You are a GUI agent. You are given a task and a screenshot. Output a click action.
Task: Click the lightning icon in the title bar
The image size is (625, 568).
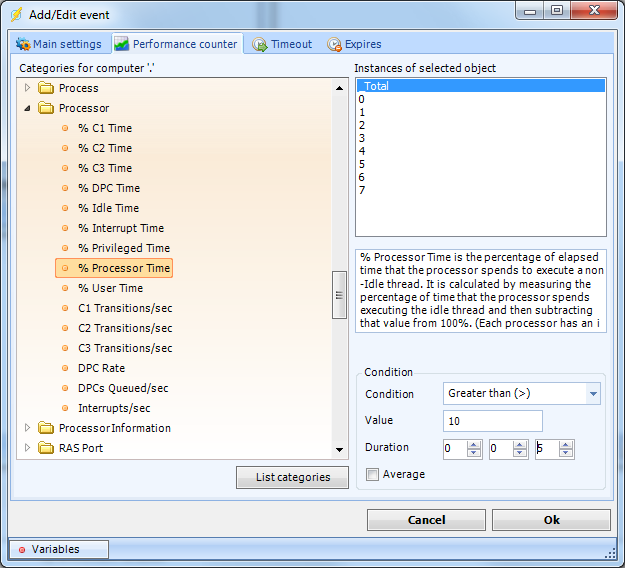pyautogui.click(x=16, y=14)
